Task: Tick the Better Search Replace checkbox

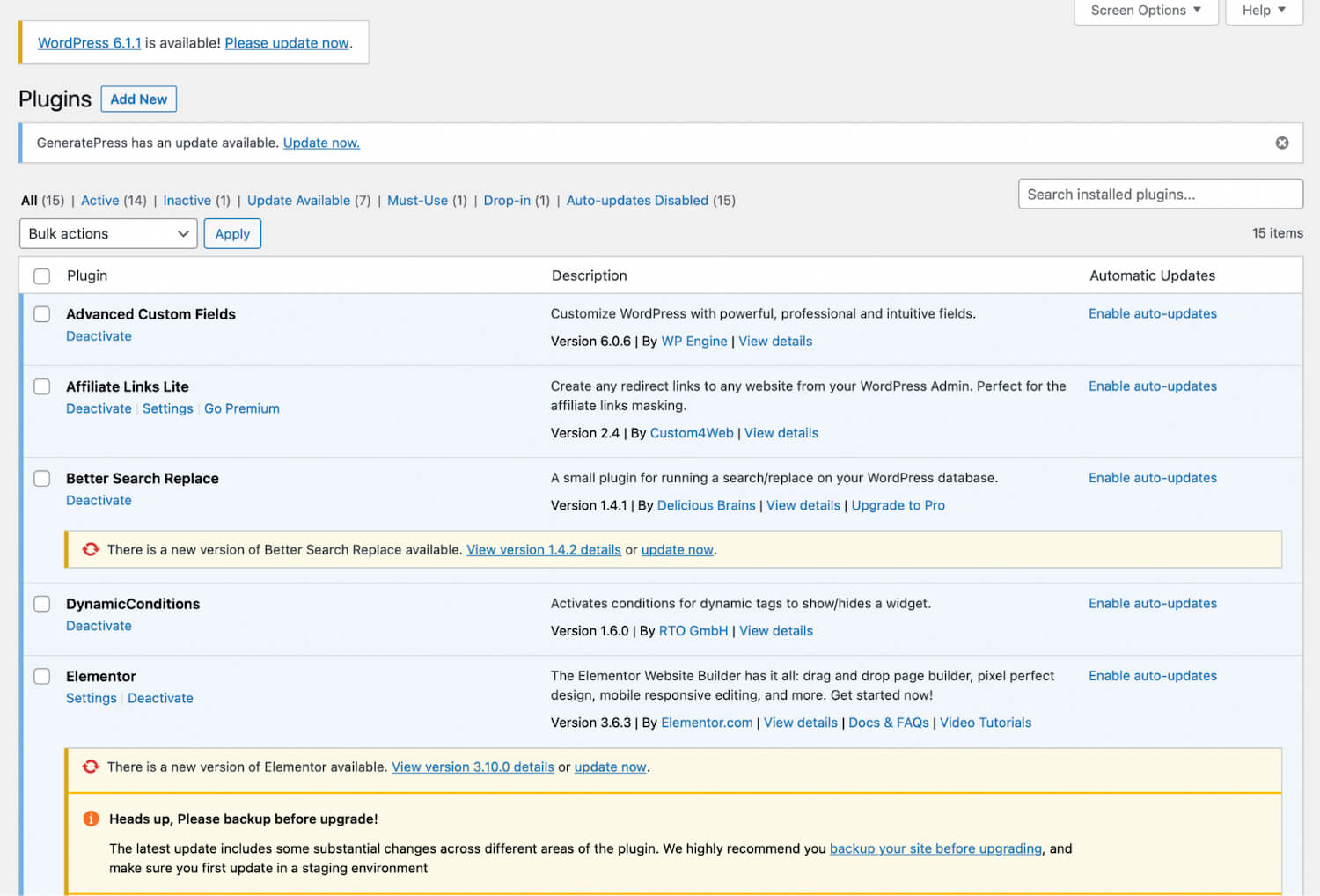Action: (x=41, y=478)
